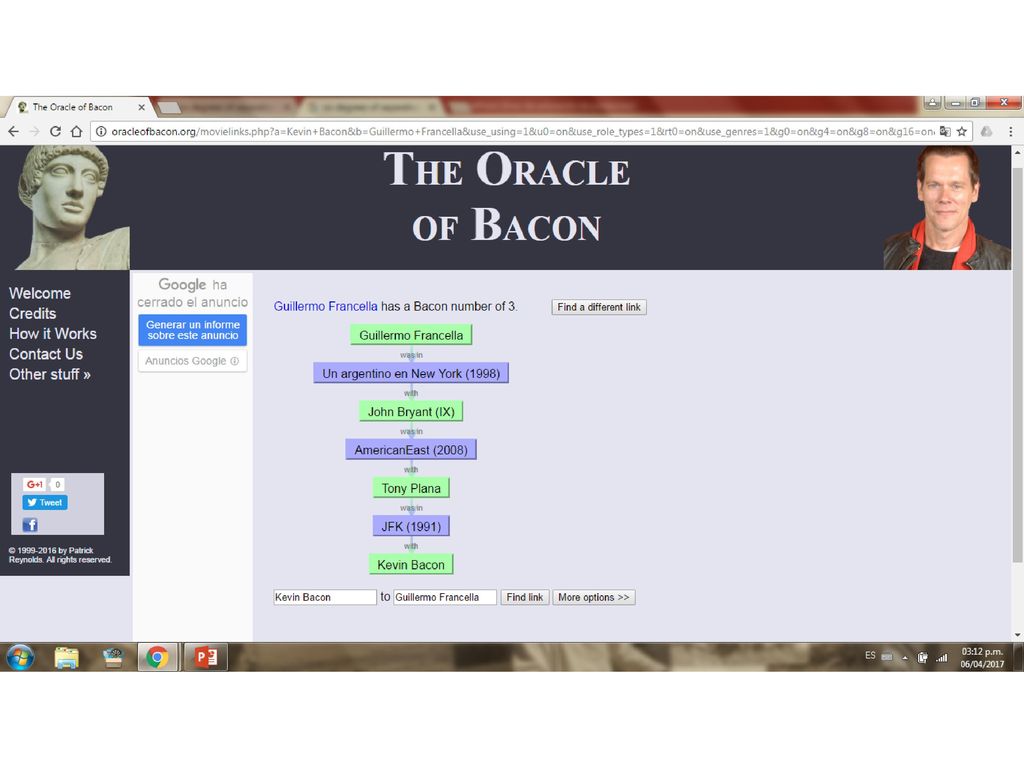Show hidden tray icons arrow

tap(904, 658)
